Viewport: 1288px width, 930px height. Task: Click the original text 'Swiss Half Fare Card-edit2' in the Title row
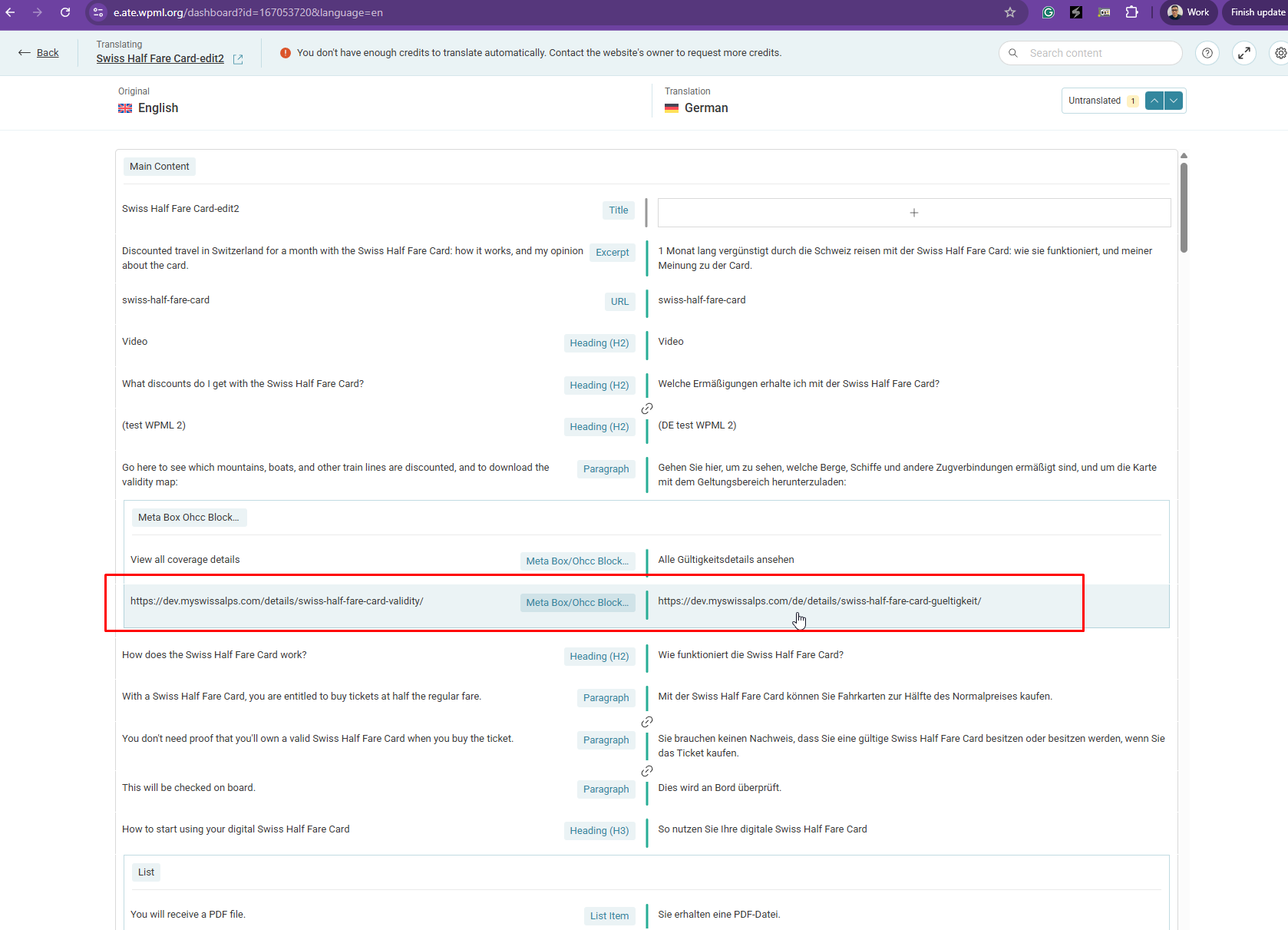(180, 209)
